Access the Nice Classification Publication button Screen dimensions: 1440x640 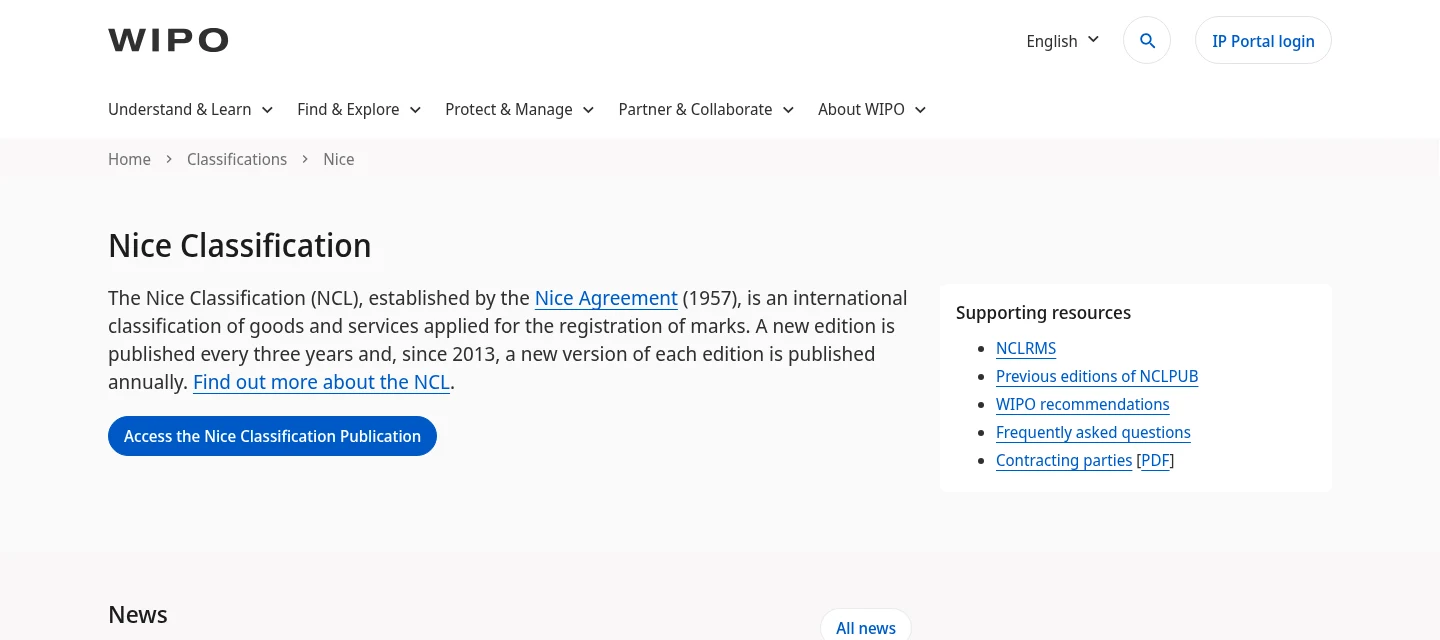coord(272,436)
